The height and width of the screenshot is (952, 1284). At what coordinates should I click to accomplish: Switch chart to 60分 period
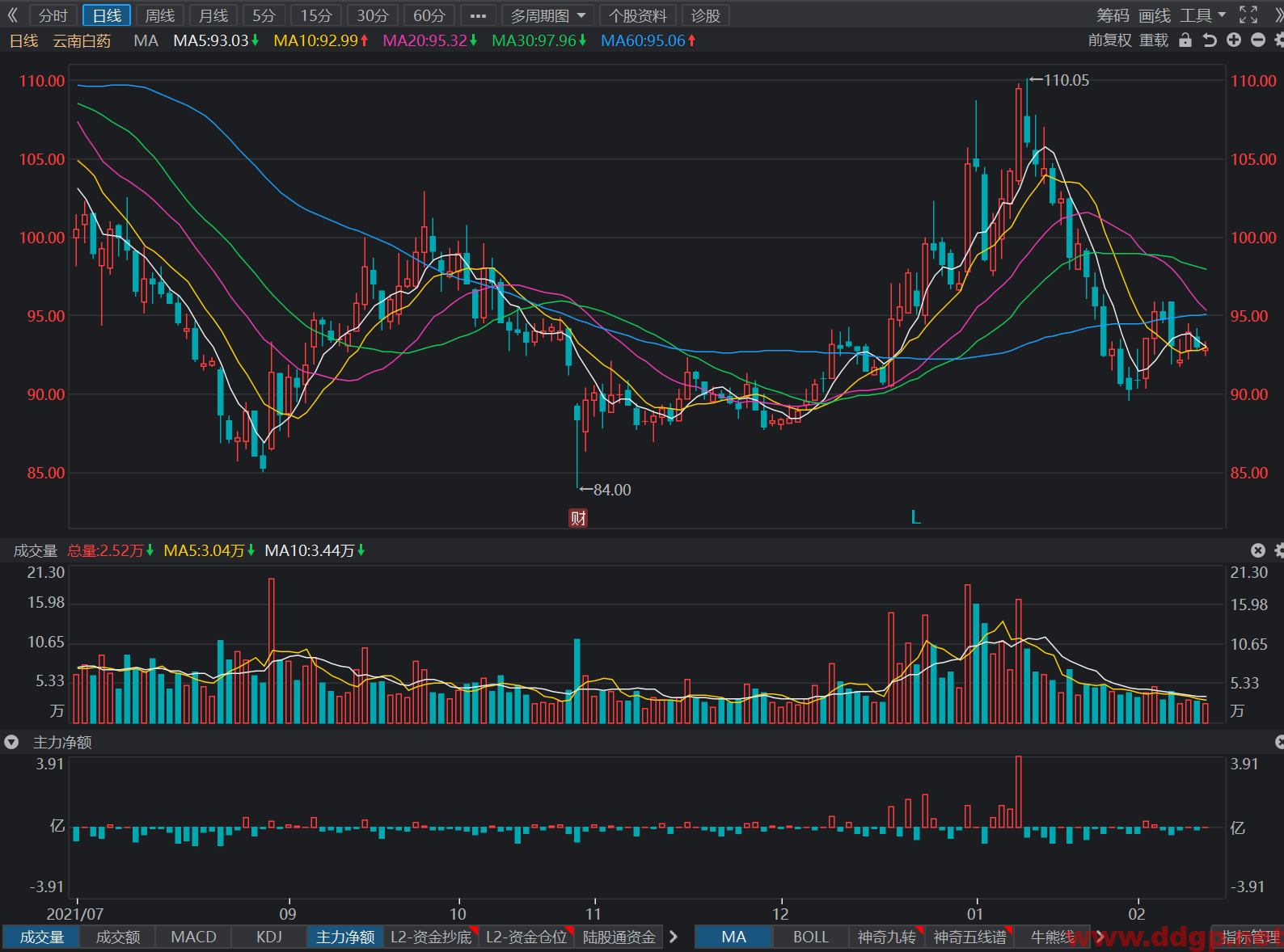(429, 15)
